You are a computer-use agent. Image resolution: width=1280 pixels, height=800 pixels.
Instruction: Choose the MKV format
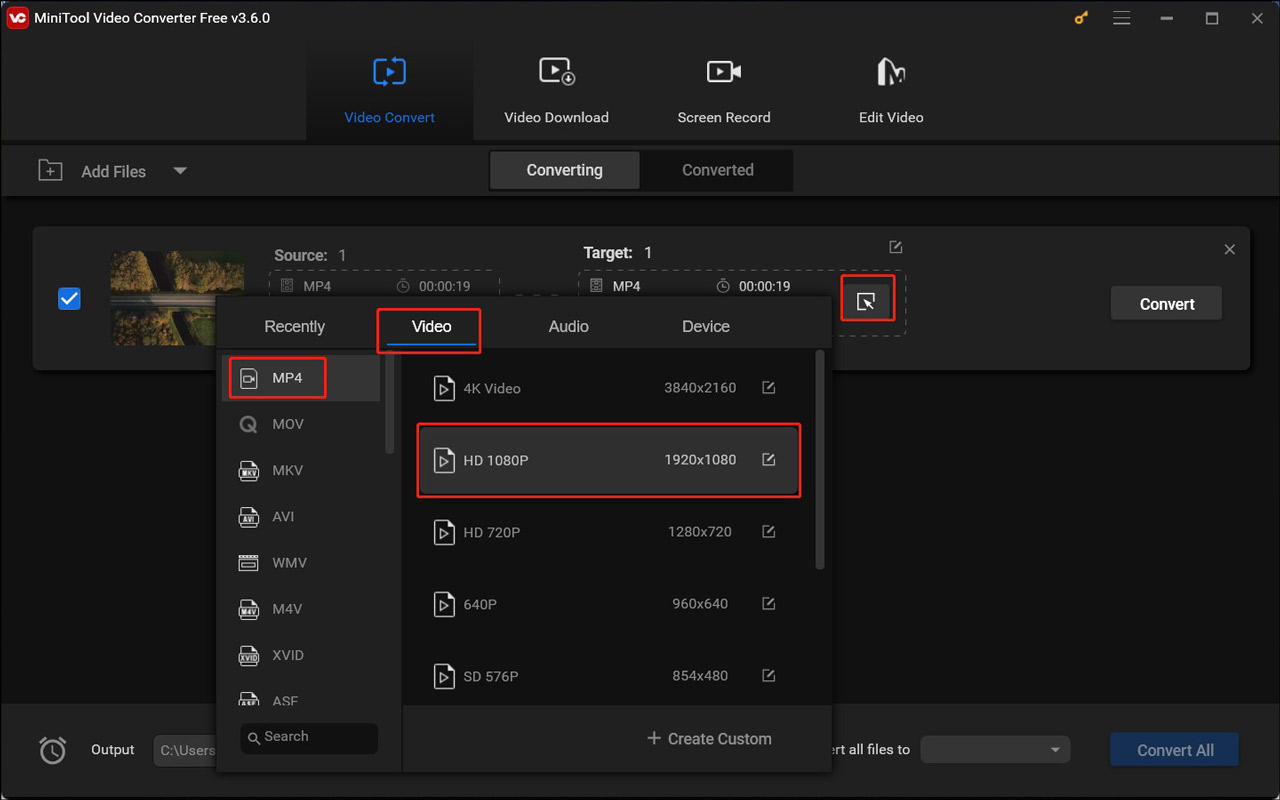(x=301, y=470)
